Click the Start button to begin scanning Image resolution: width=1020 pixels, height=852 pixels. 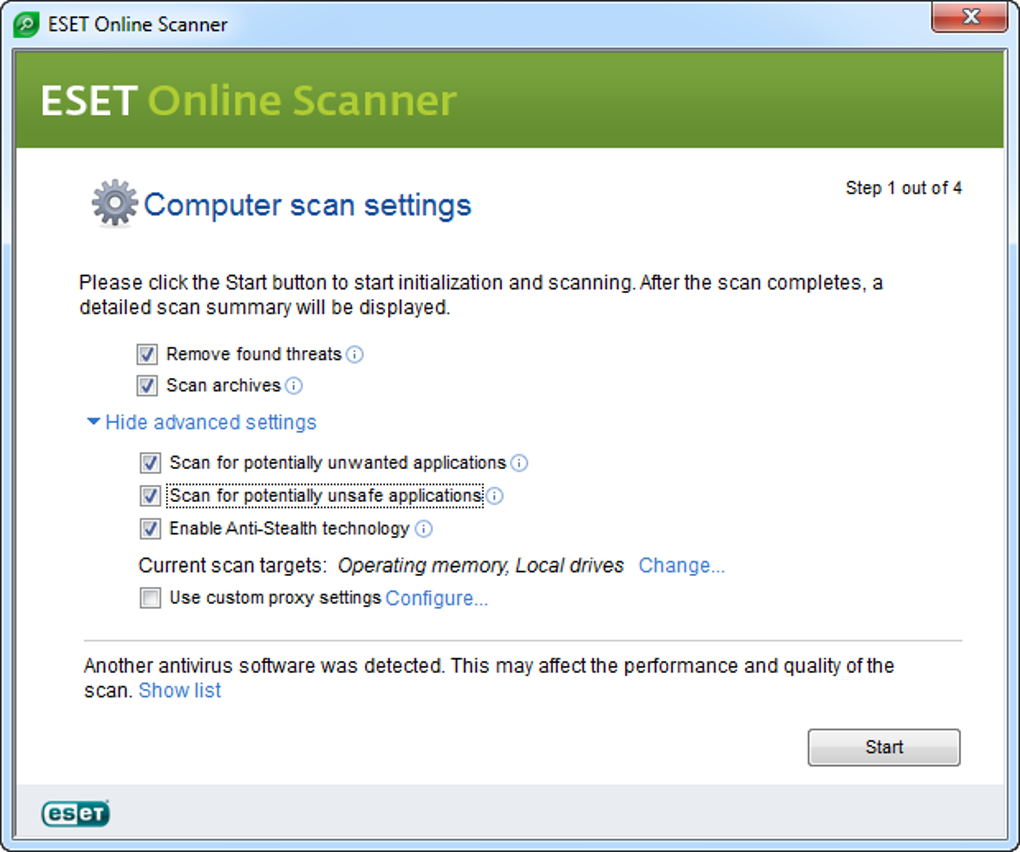tap(884, 747)
